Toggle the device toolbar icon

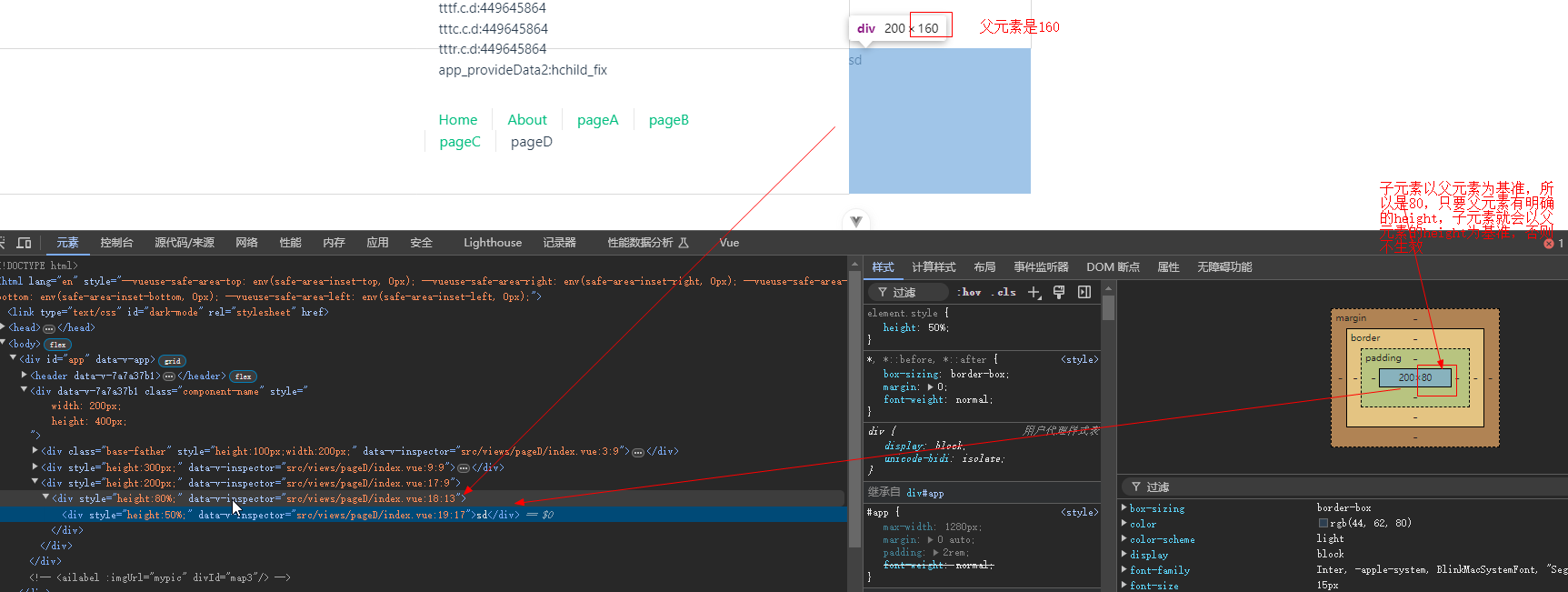pos(25,243)
